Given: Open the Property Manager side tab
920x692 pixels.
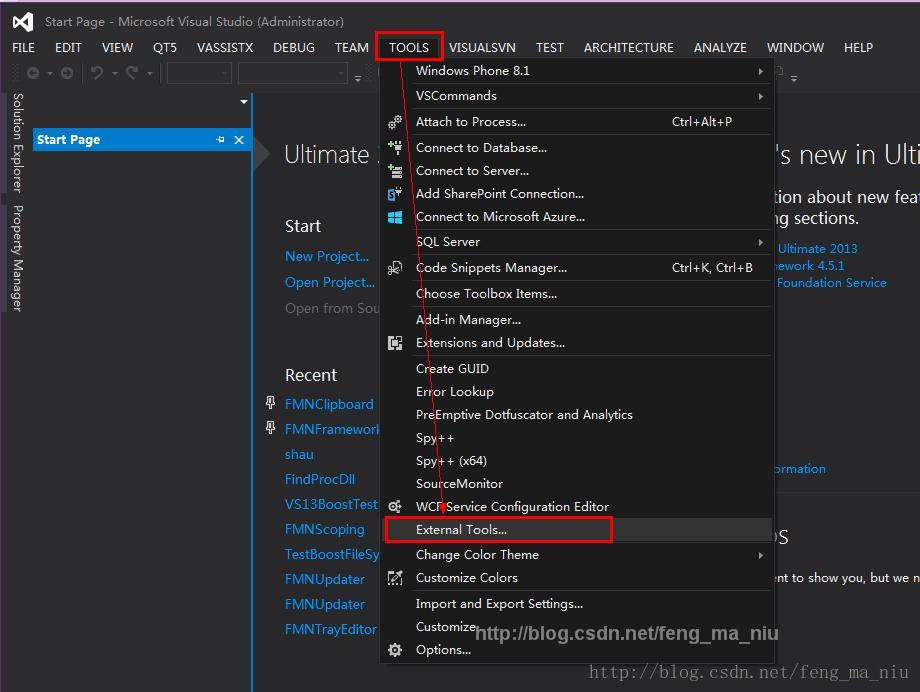Looking at the screenshot, I should [x=18, y=258].
